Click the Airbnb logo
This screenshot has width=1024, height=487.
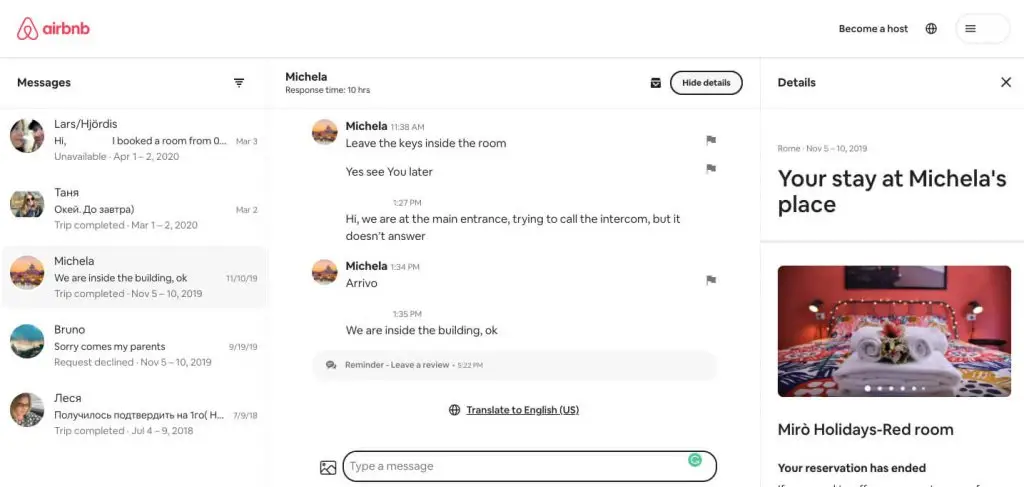pyautogui.click(x=53, y=29)
